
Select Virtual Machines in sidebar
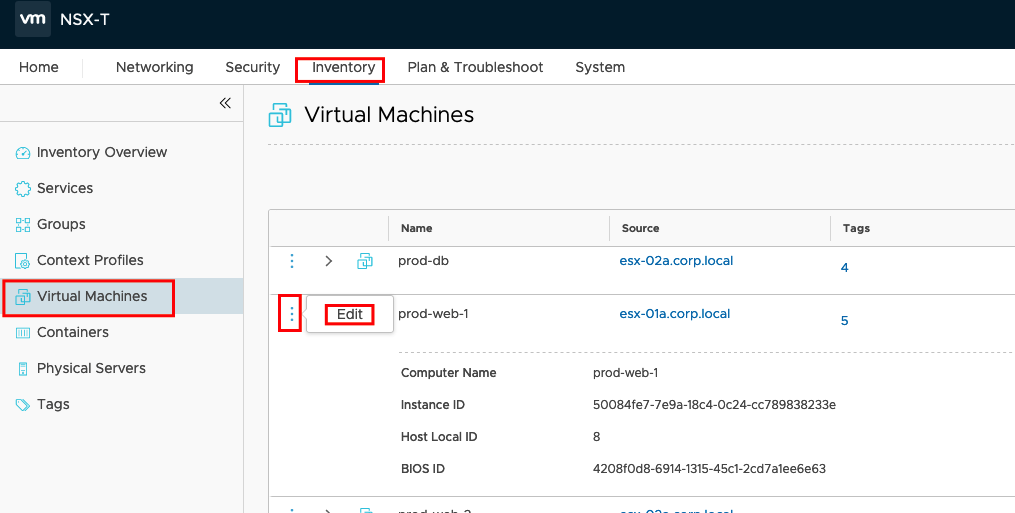pos(92,297)
